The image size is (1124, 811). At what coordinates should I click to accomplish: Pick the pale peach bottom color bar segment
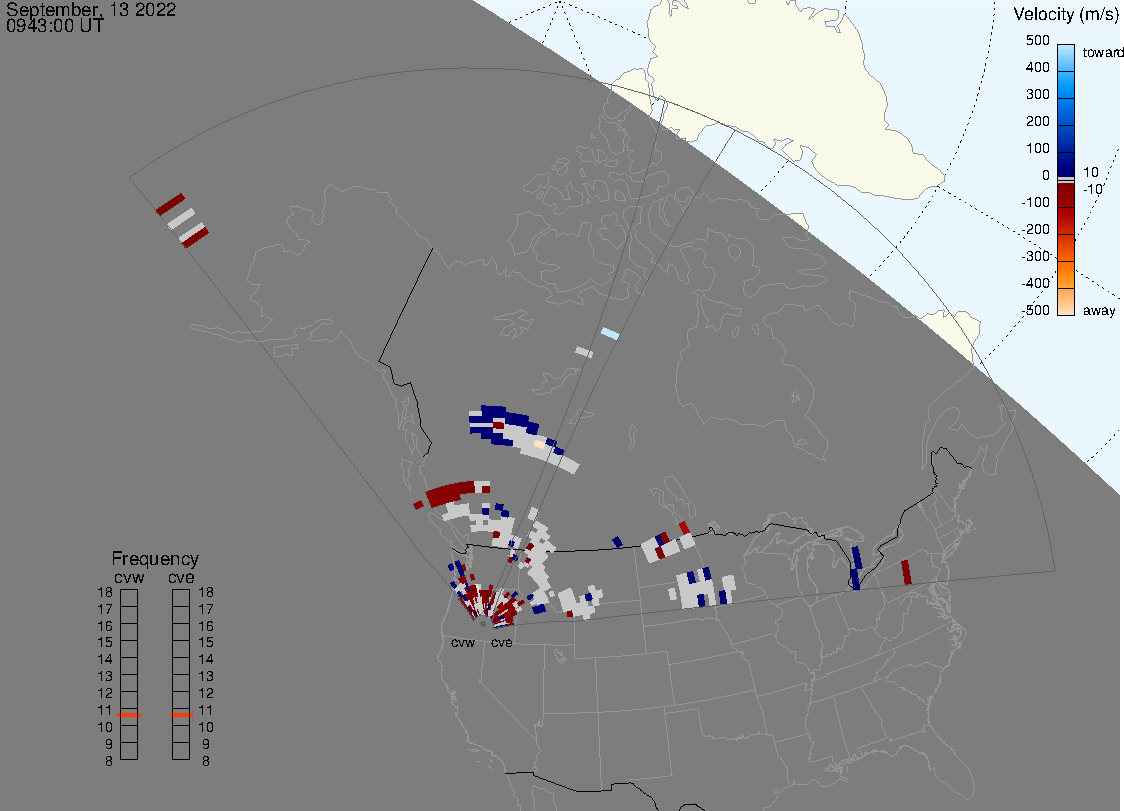click(x=1066, y=302)
